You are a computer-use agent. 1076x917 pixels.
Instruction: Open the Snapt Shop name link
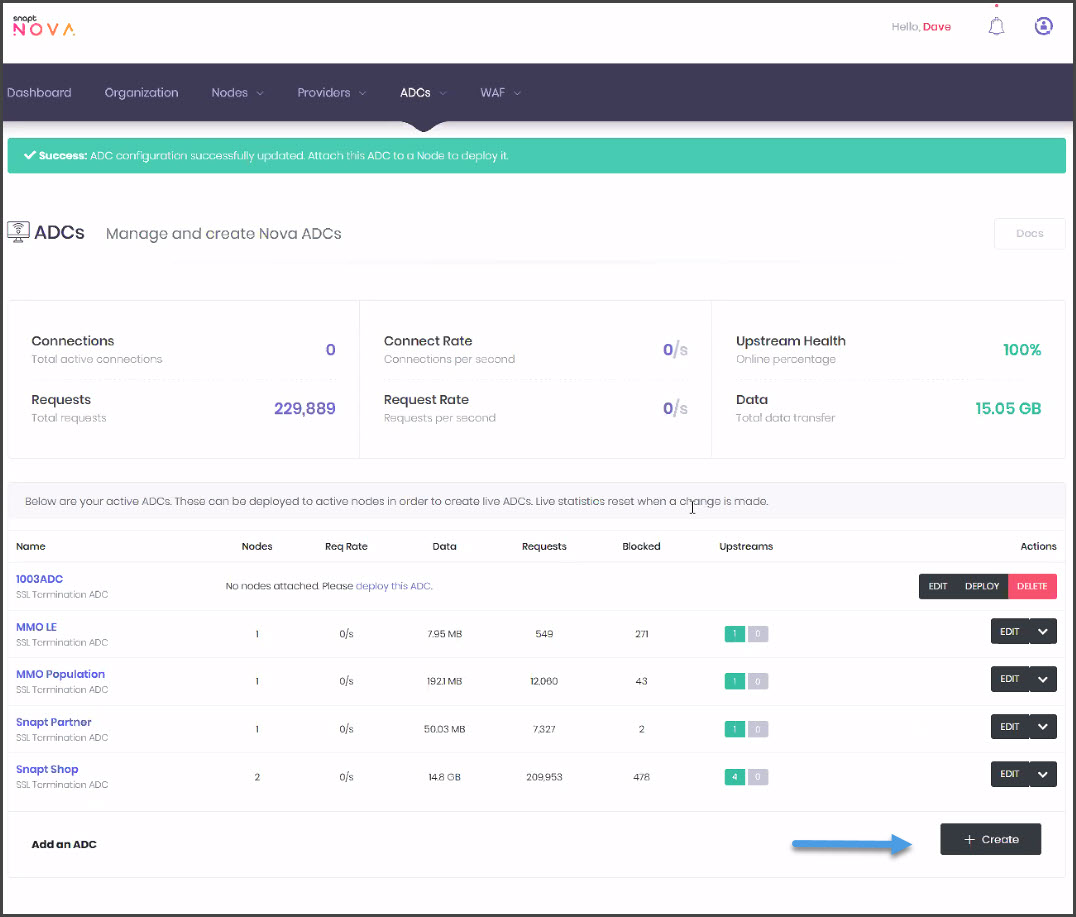[47, 769]
